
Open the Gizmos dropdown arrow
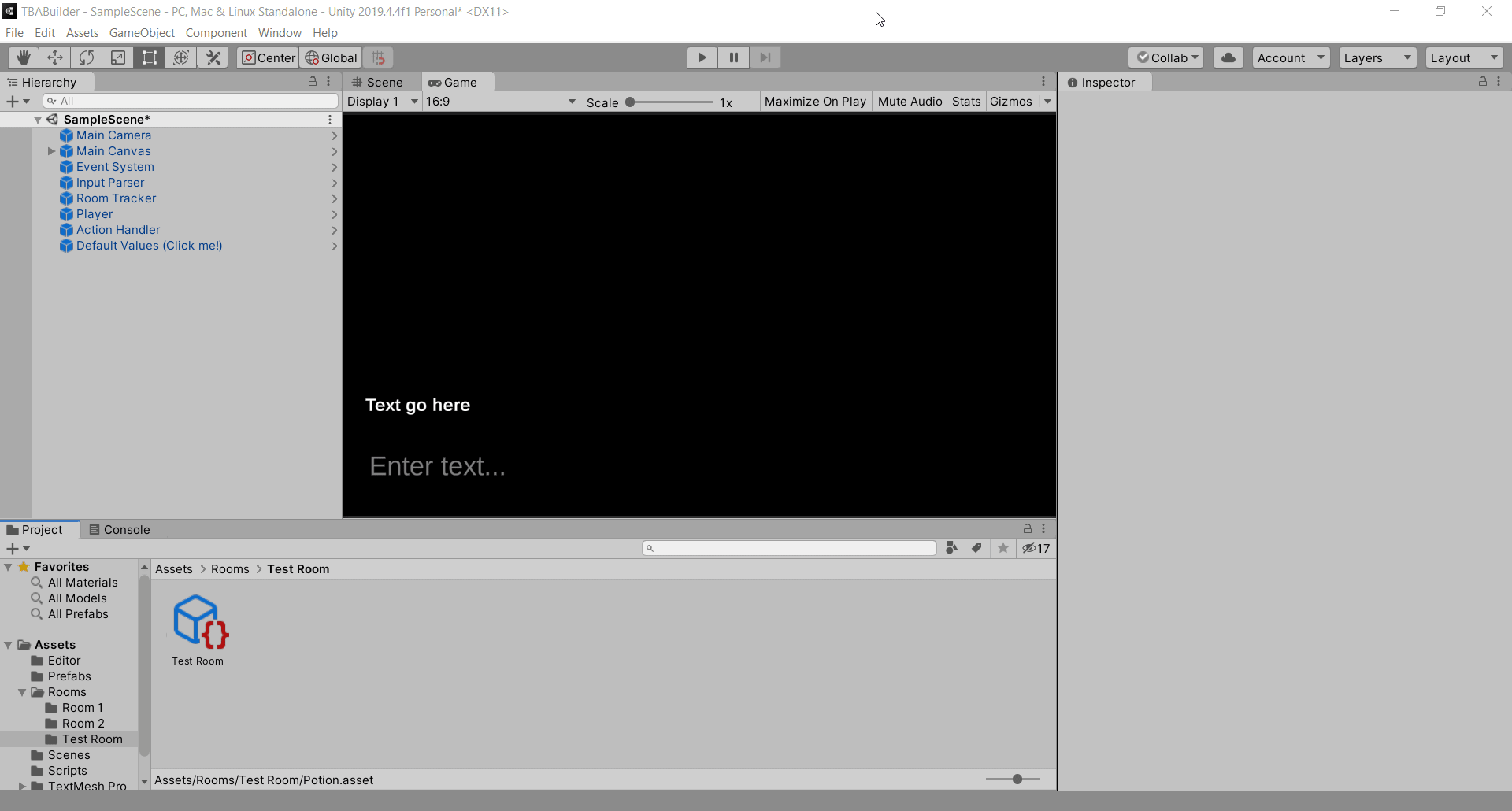click(1047, 102)
